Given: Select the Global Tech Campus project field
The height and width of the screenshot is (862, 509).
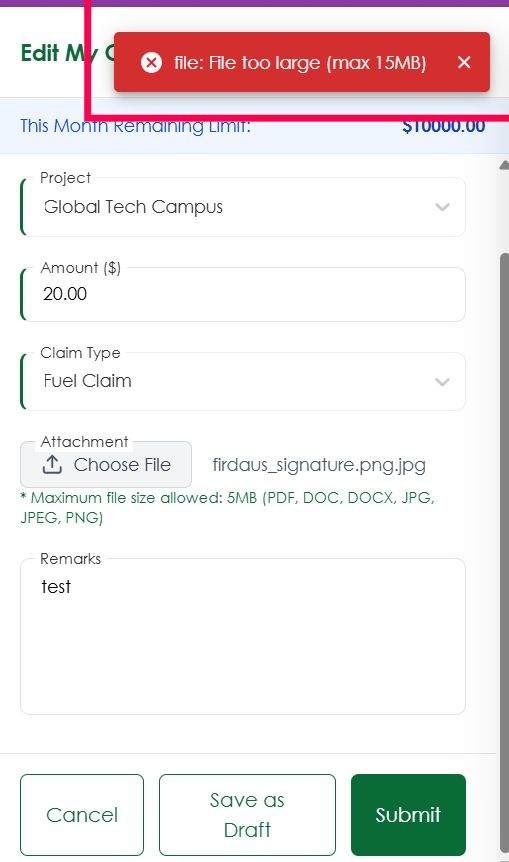Looking at the screenshot, I should coord(243,207).
